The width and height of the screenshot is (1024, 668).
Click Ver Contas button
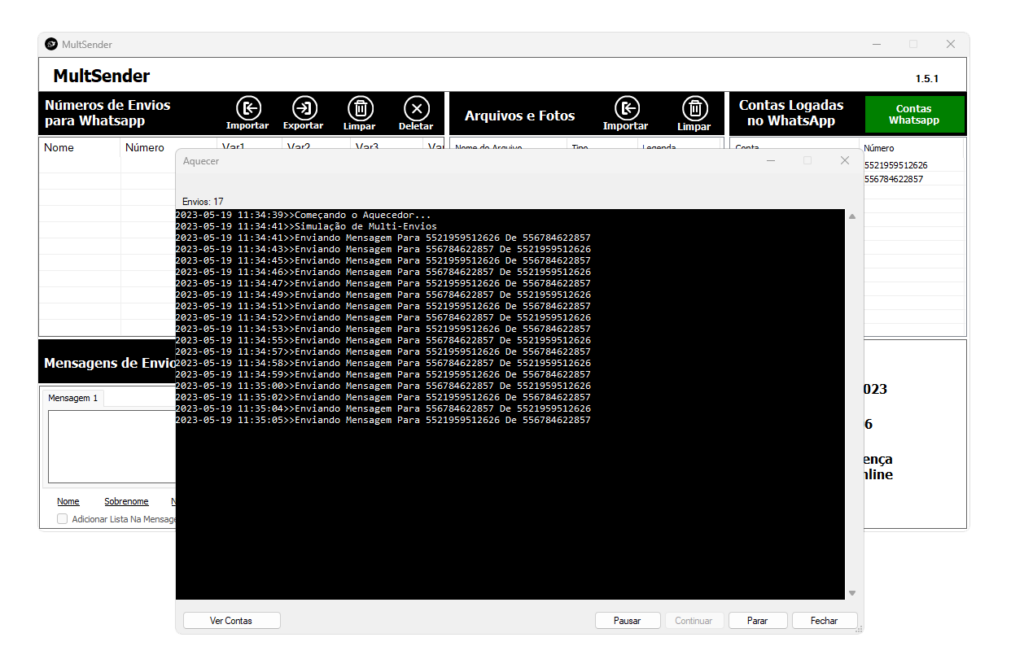point(231,620)
